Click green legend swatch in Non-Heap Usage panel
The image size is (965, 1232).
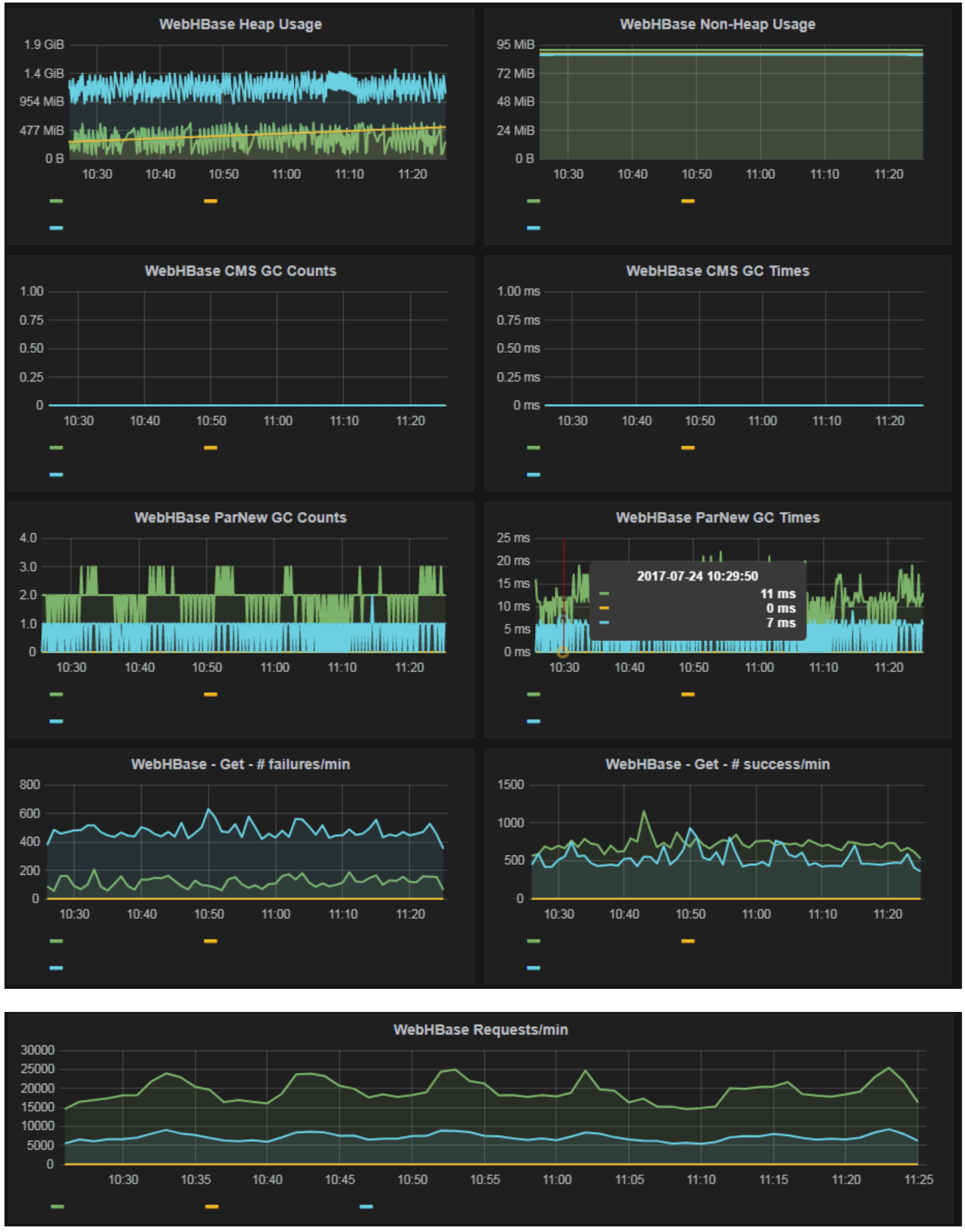click(x=534, y=201)
